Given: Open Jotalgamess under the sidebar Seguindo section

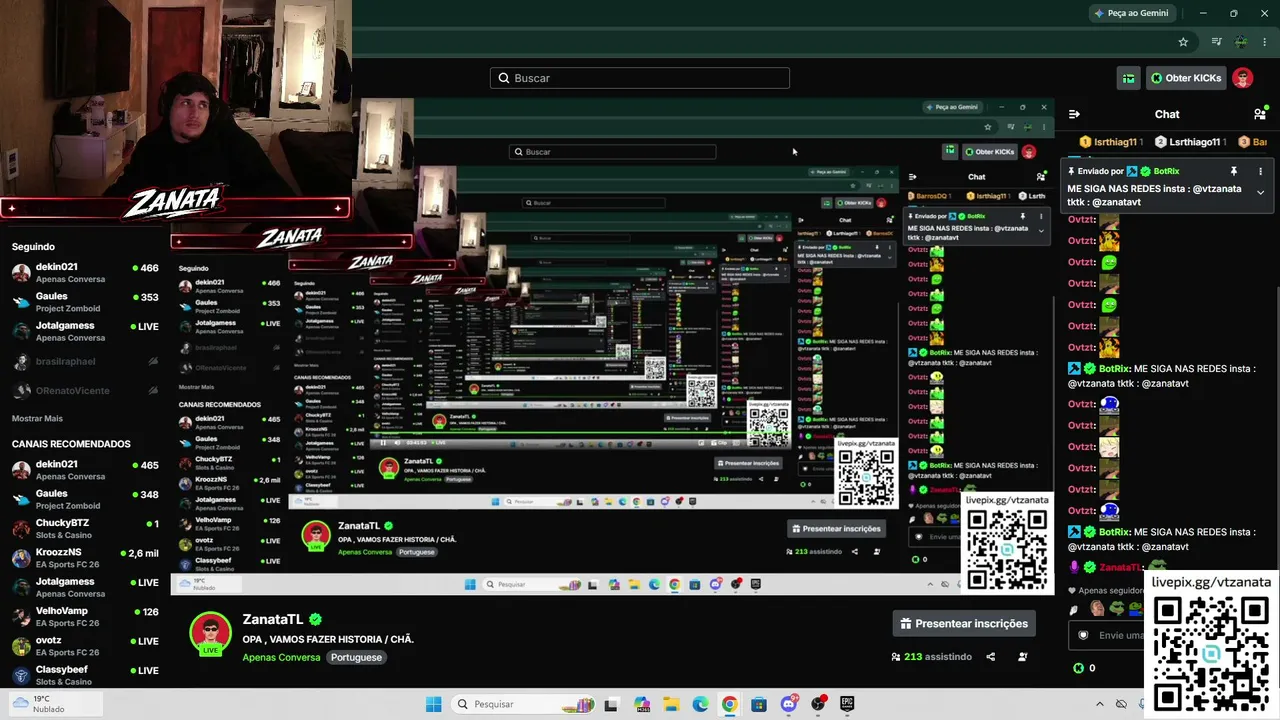Looking at the screenshot, I should coord(85,331).
